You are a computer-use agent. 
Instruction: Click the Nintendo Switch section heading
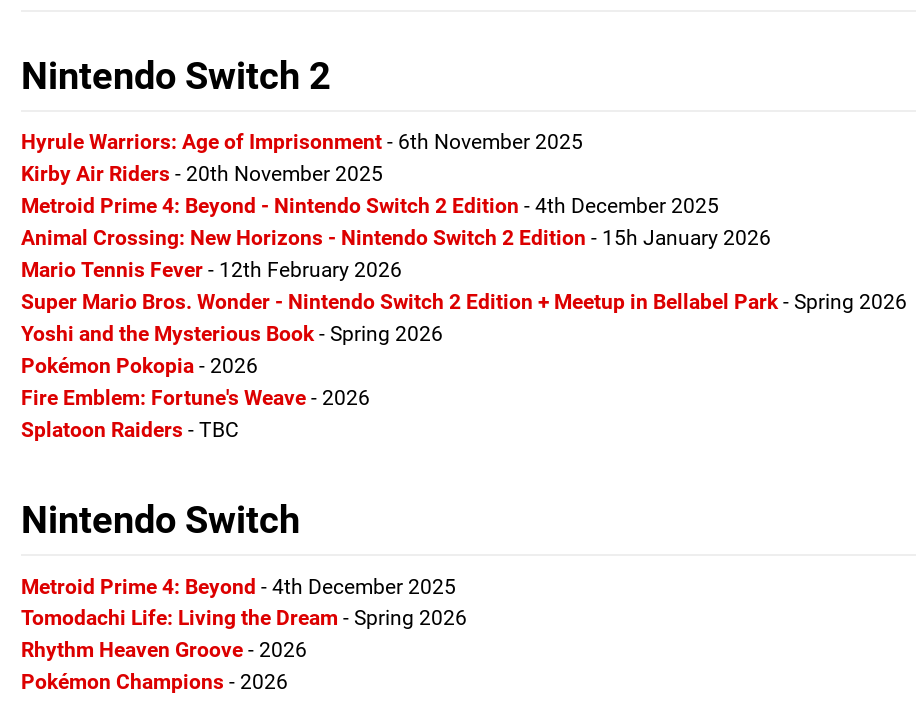160,521
